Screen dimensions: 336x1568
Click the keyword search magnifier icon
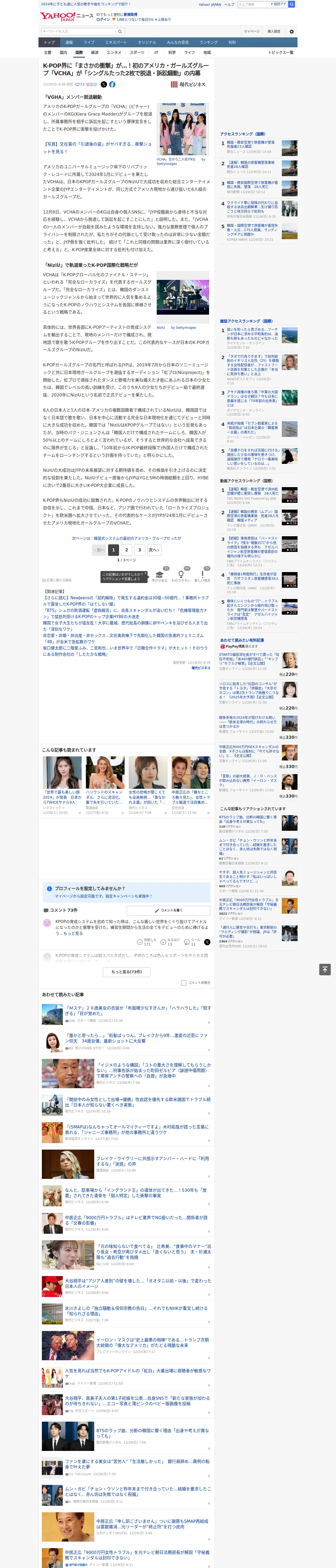120,31
